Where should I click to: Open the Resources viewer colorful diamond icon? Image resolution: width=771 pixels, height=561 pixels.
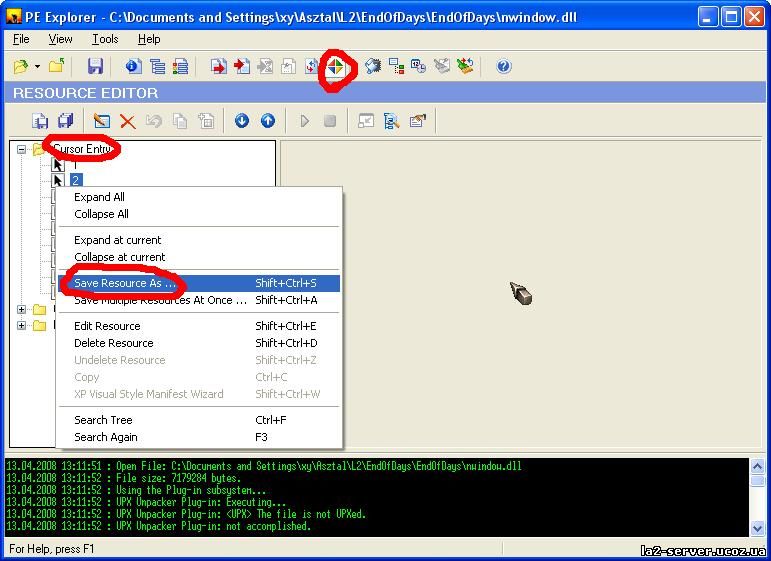(x=335, y=66)
